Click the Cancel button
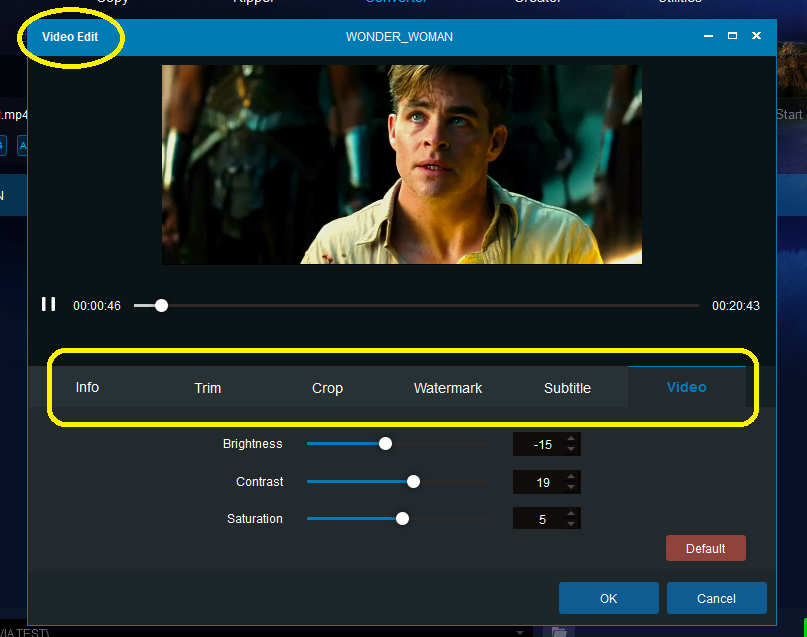This screenshot has width=807, height=637. pyautogui.click(x=716, y=598)
